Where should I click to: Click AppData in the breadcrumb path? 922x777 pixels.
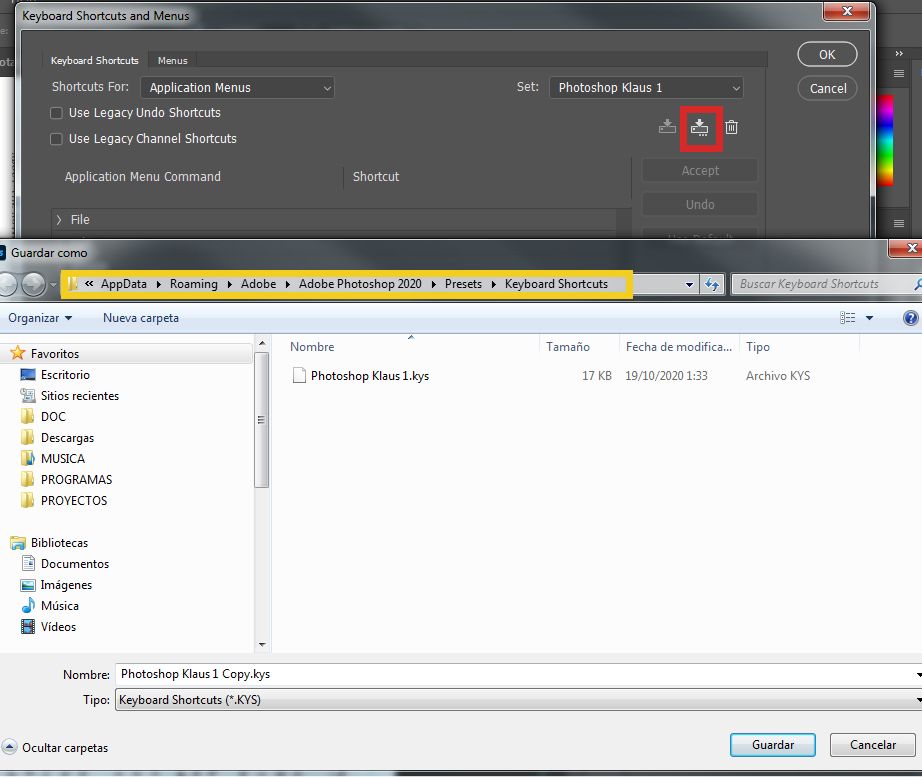point(123,284)
